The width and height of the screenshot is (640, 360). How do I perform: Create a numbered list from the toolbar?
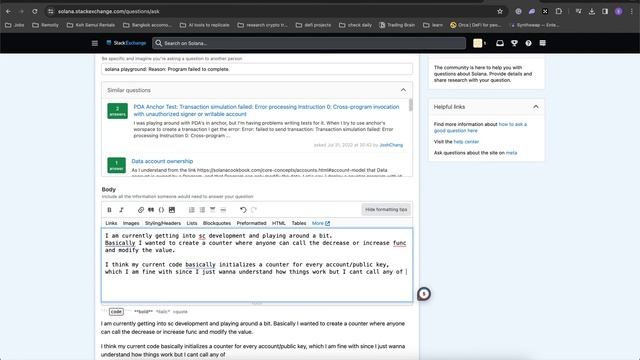191,210
